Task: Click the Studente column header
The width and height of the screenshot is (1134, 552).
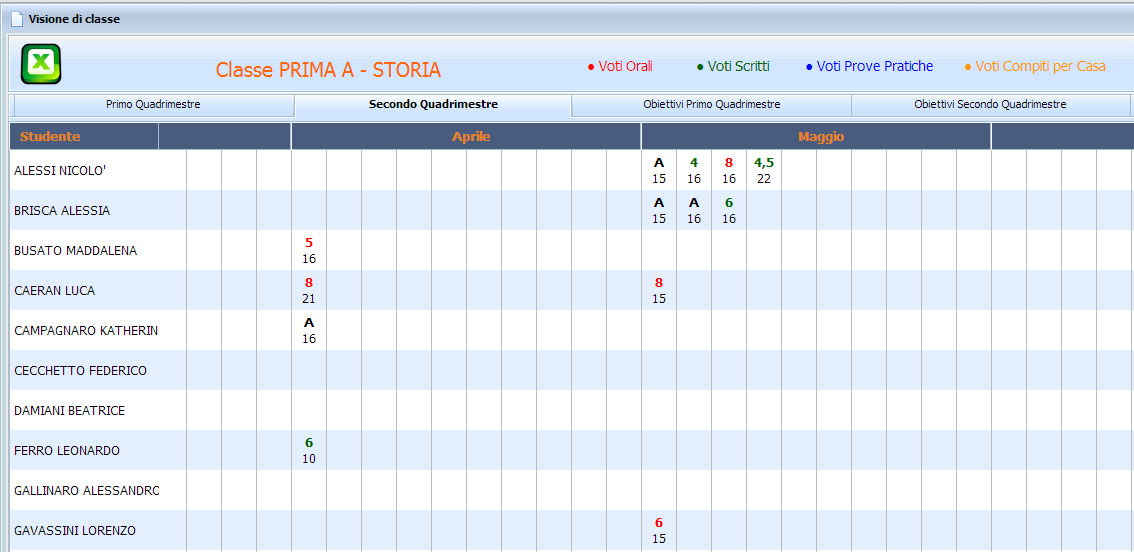Action: [x=50, y=136]
